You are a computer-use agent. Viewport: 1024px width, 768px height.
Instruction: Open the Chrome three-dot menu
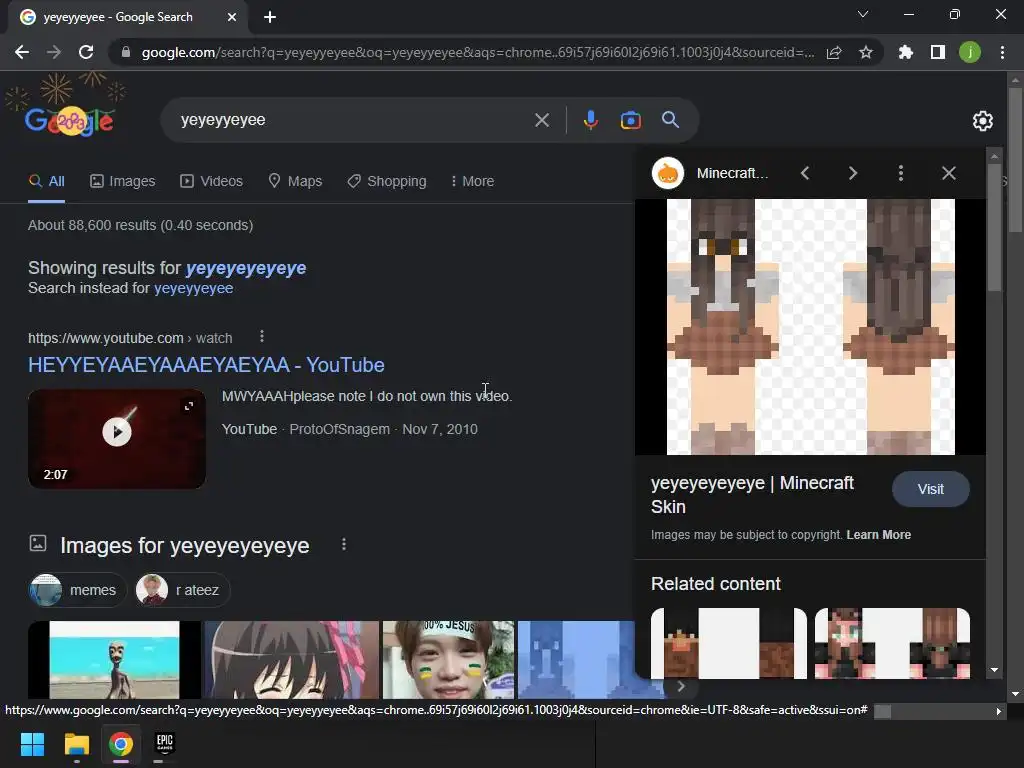(x=1002, y=52)
